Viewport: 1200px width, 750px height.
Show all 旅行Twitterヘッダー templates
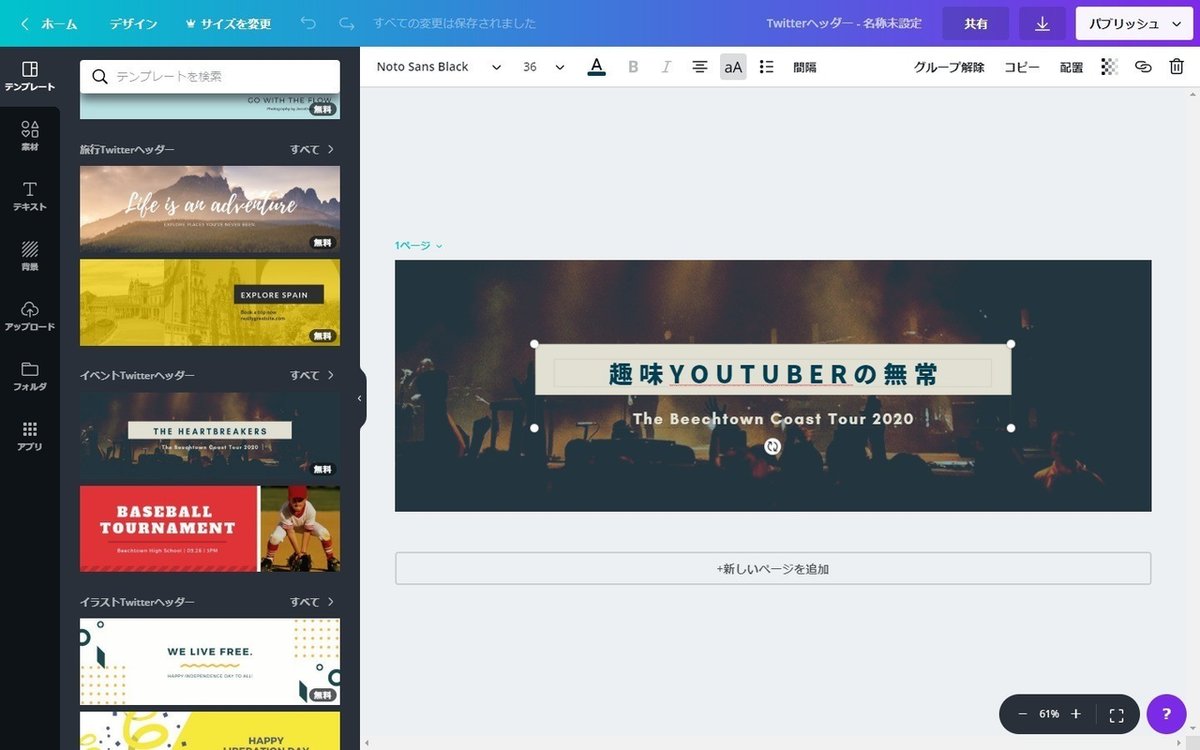click(x=312, y=149)
